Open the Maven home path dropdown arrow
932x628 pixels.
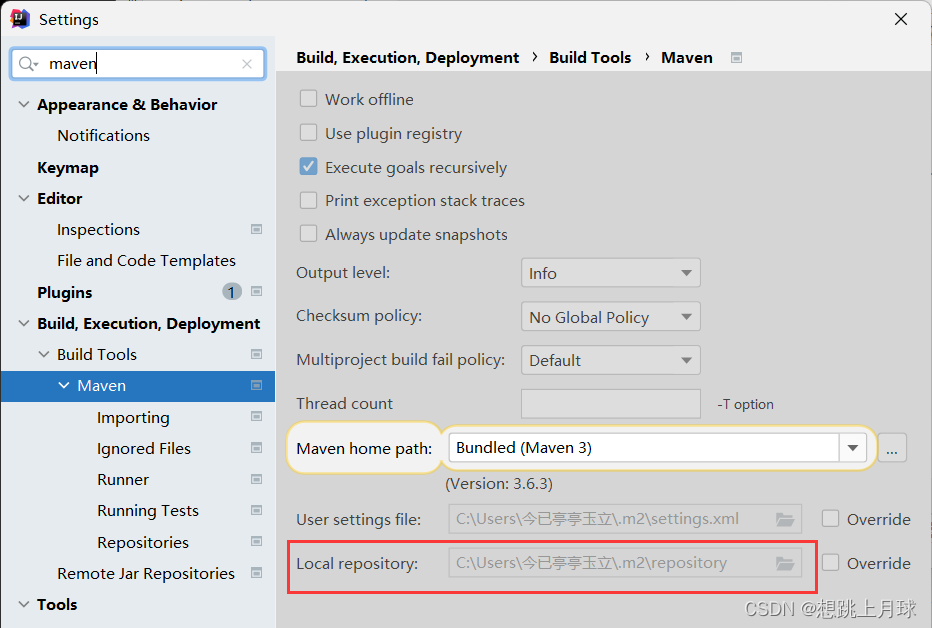[853, 448]
